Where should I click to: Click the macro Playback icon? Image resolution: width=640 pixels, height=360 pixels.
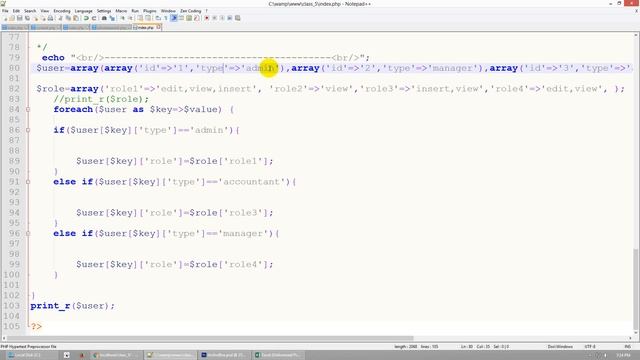222,18
